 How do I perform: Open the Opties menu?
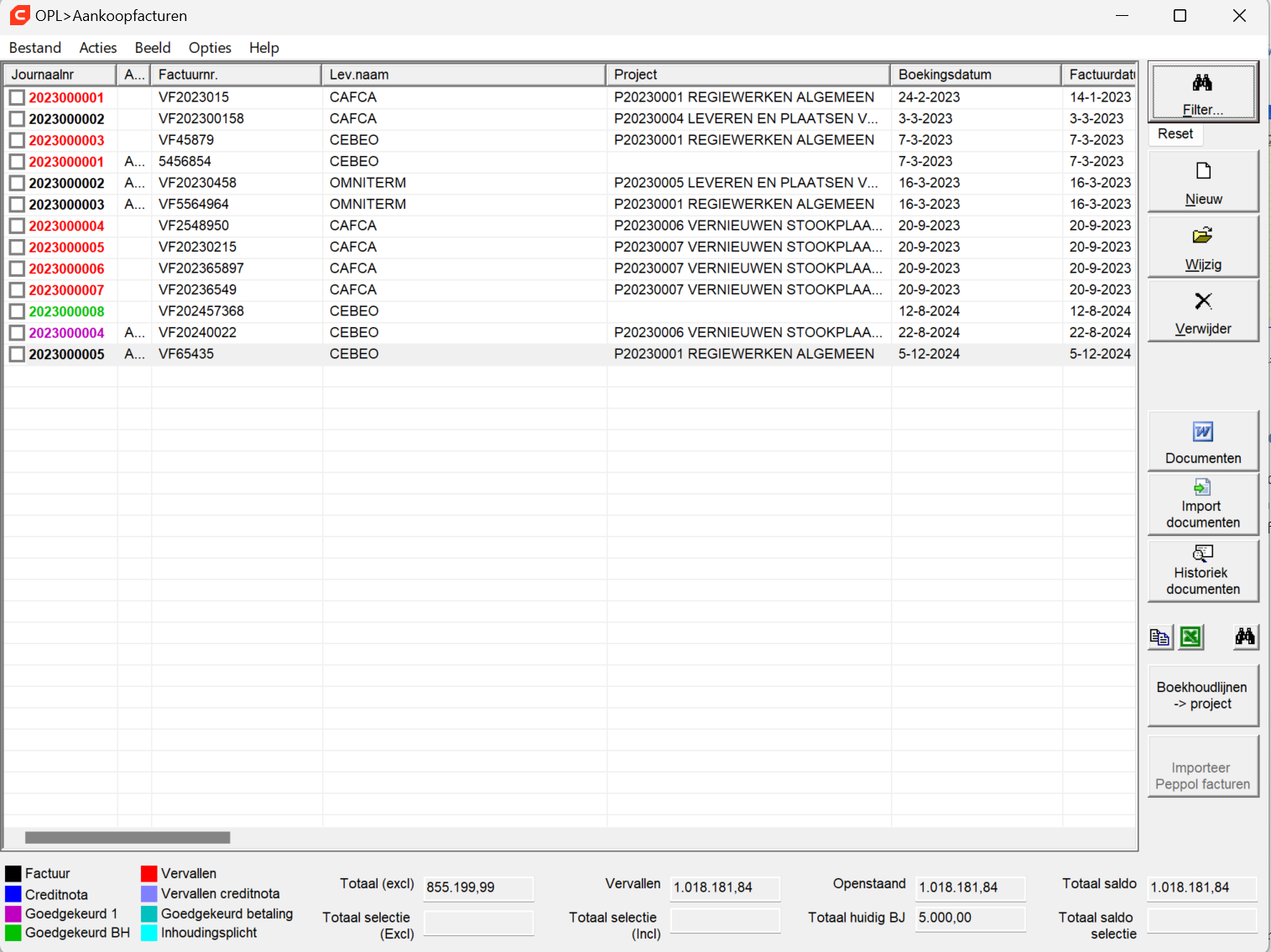[x=210, y=48]
